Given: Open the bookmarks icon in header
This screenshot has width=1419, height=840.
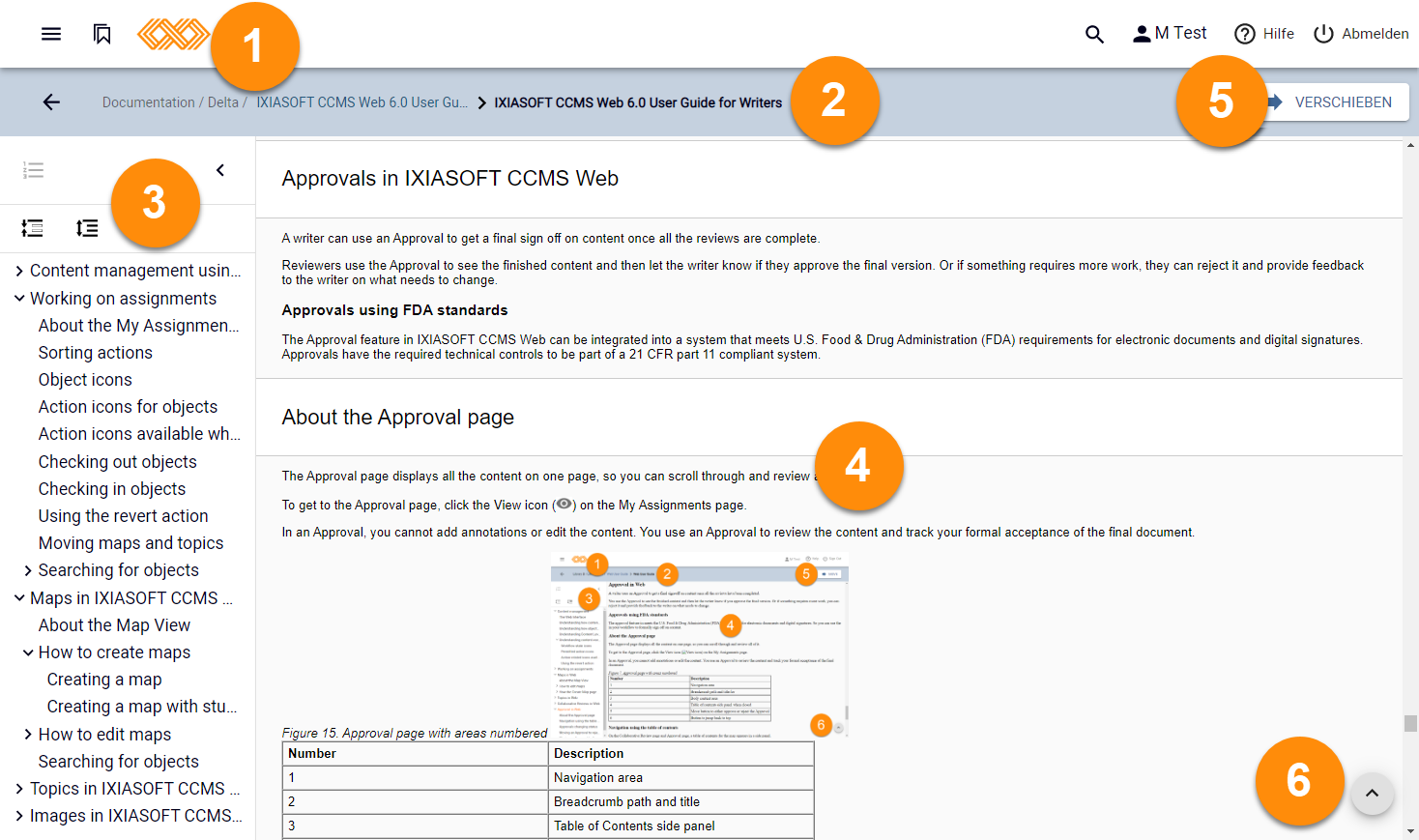Looking at the screenshot, I should click(101, 34).
